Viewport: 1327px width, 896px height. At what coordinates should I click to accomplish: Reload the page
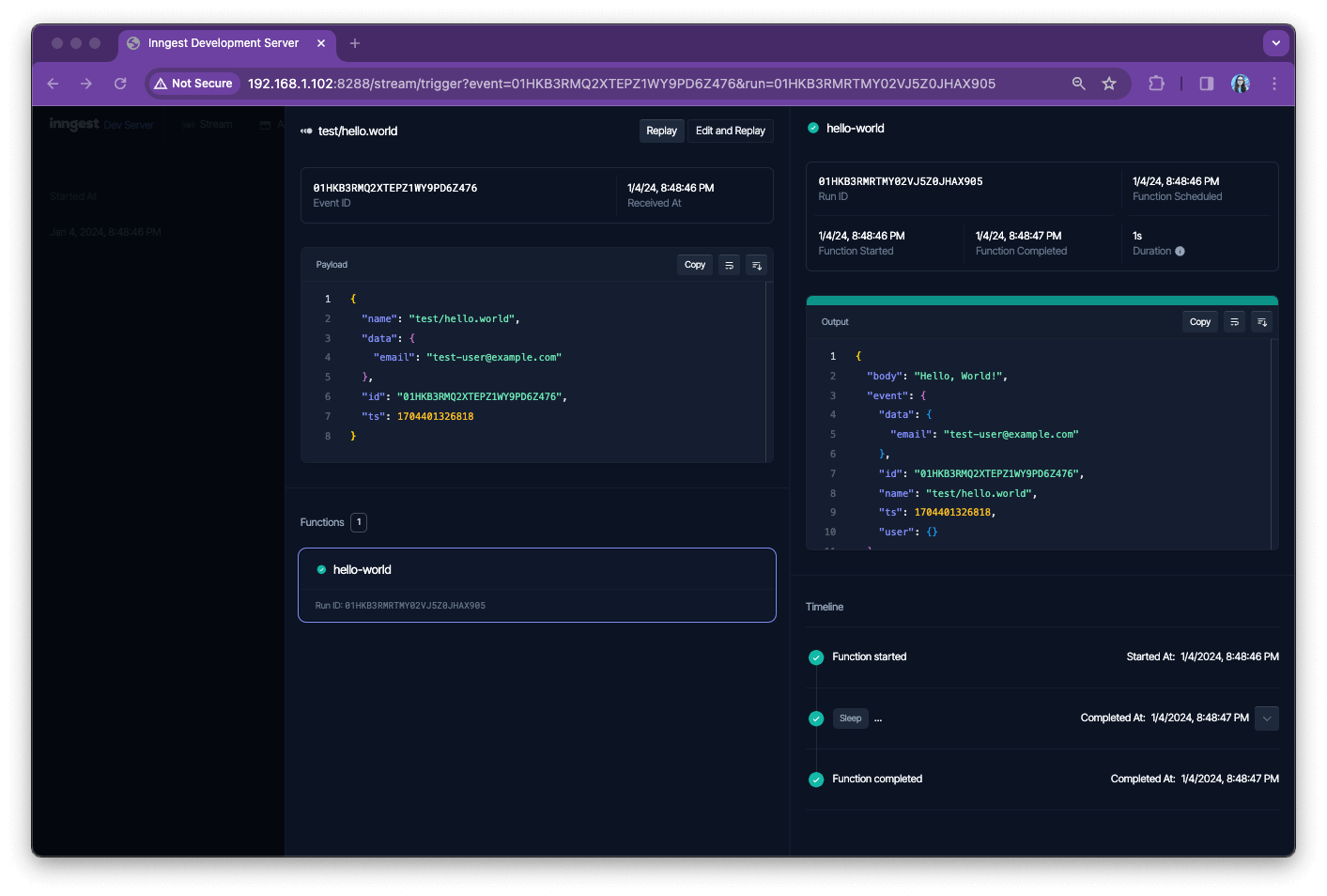point(120,84)
